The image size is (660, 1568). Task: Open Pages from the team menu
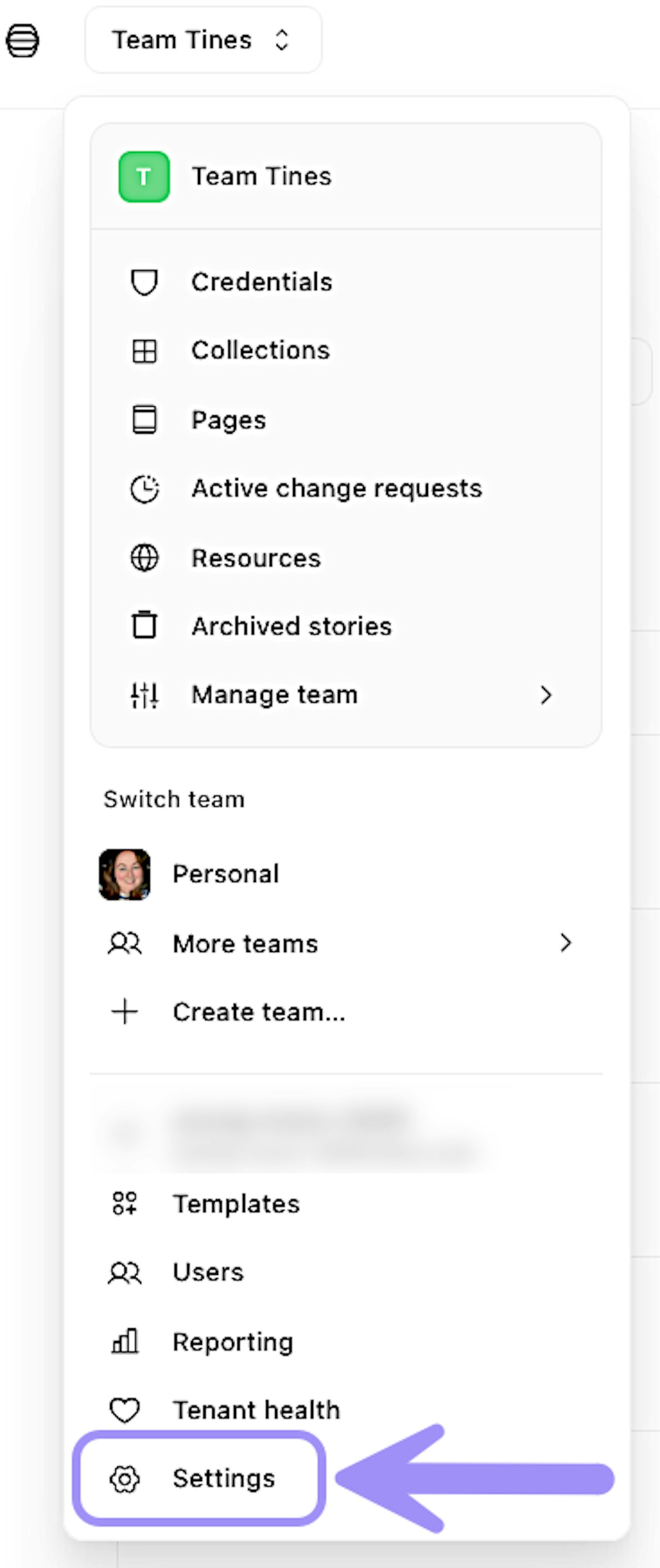tap(228, 420)
